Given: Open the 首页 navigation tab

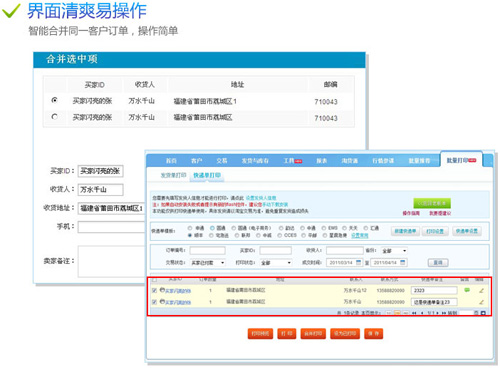Looking at the screenshot, I should point(171,161).
